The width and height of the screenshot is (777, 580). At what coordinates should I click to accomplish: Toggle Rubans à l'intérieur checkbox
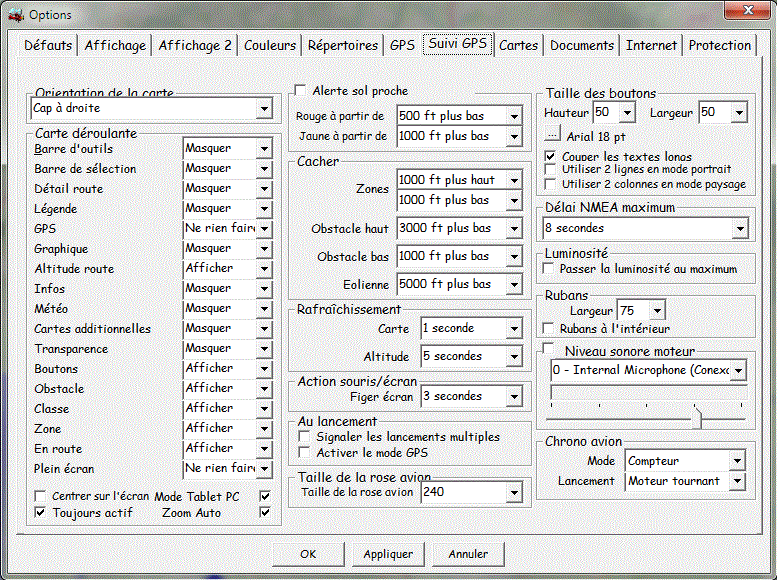tap(549, 328)
